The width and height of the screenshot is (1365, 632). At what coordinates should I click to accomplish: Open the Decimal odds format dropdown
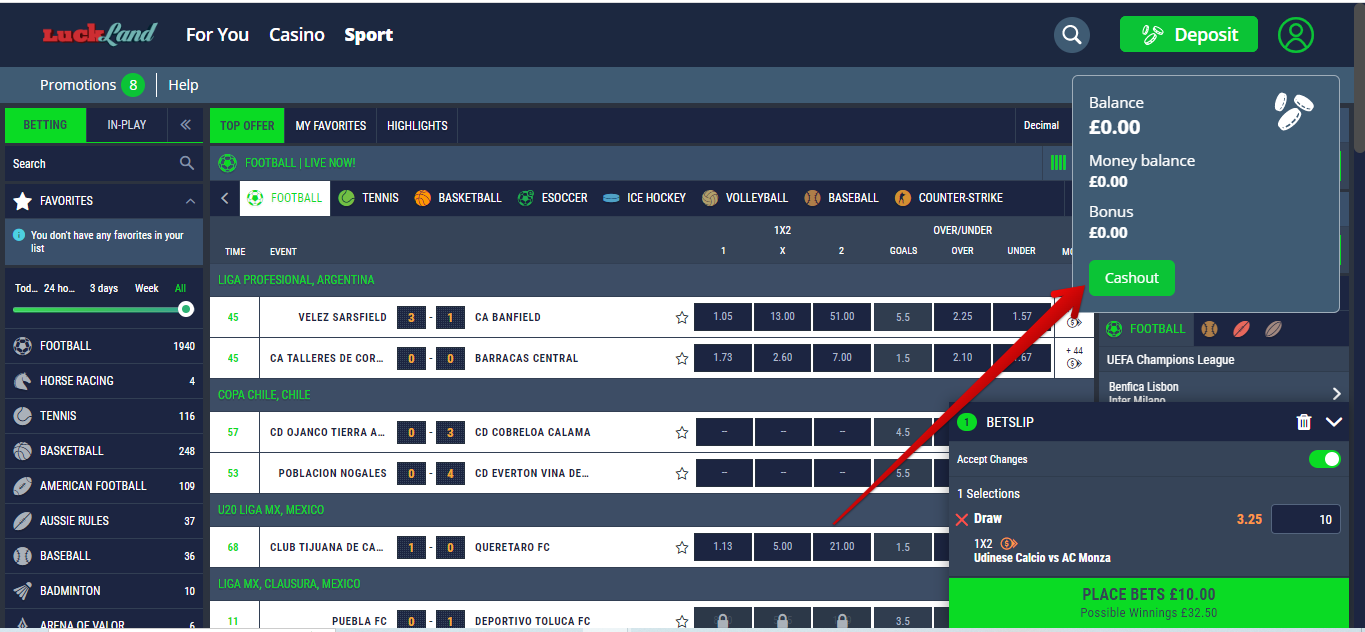pos(1041,125)
